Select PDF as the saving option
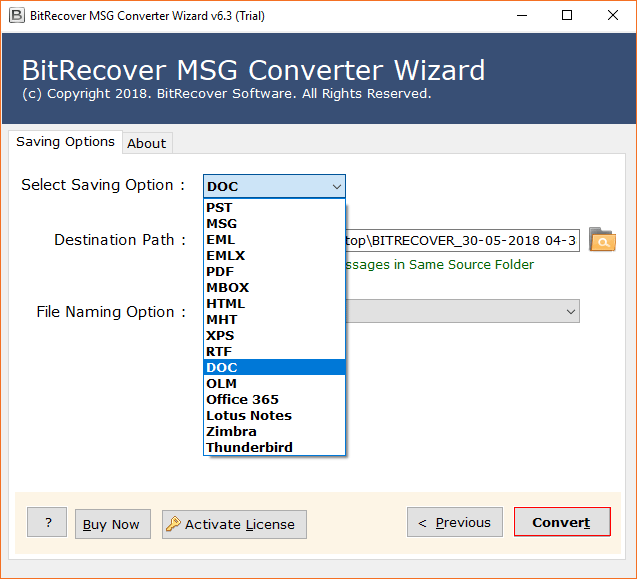This screenshot has height=579, width=637. (x=274, y=271)
